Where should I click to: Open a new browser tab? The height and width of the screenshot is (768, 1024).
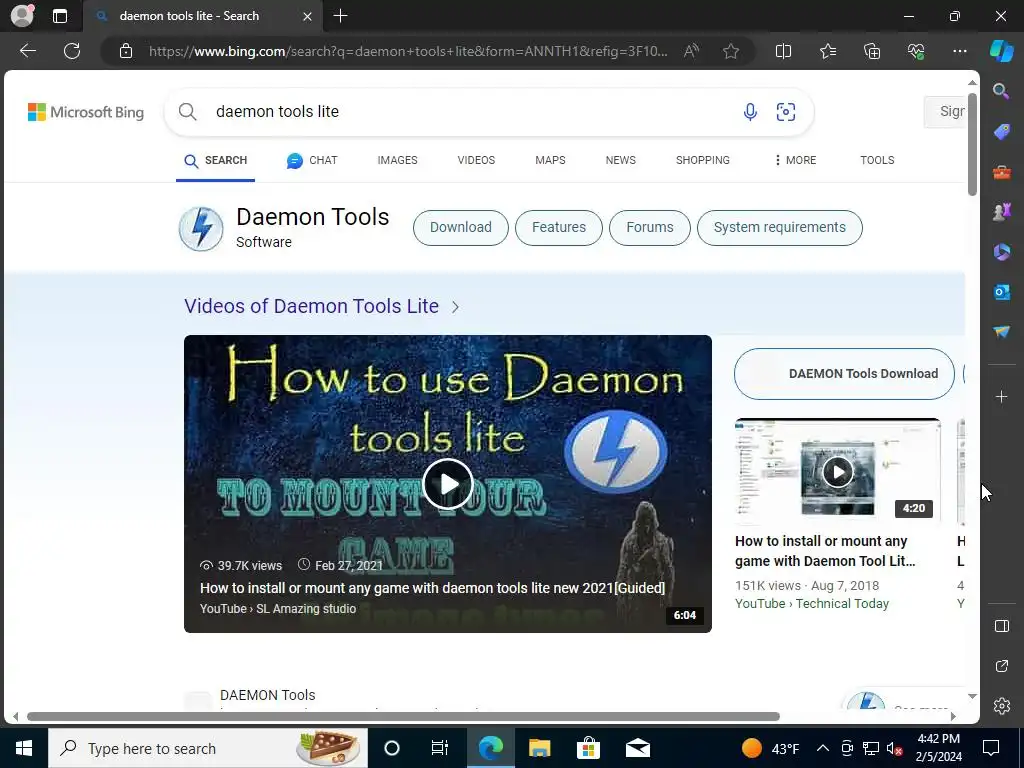click(x=340, y=16)
